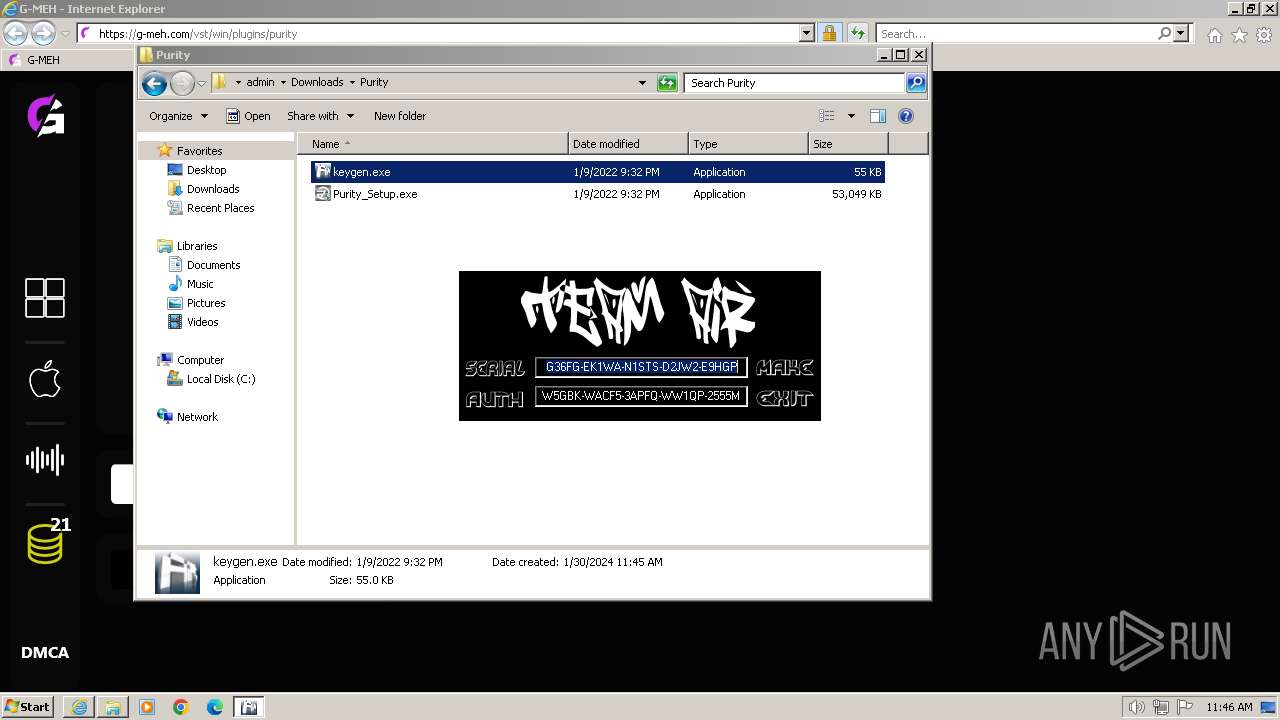Click the taskbar clock 11:46 AM
The height and width of the screenshot is (720, 1280).
[x=1229, y=707]
